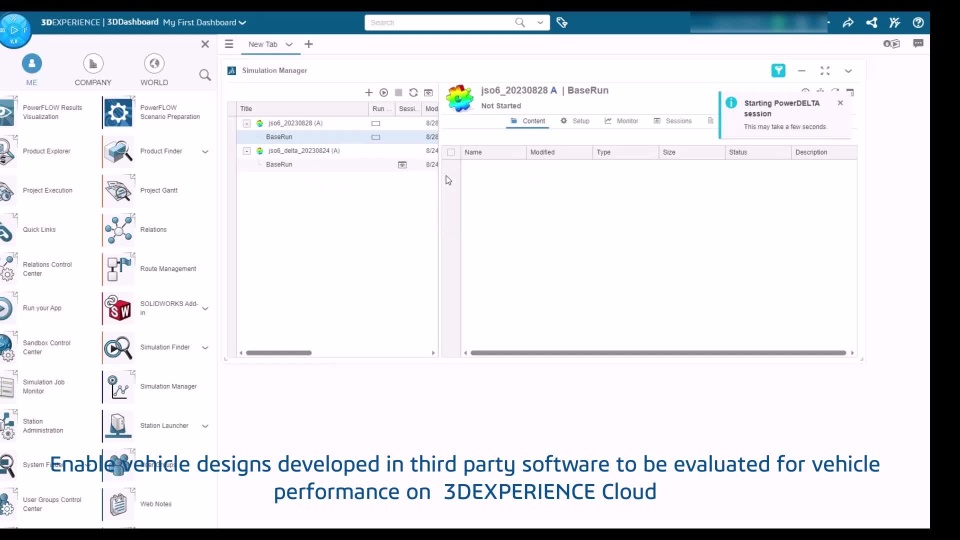Open the New Tab dropdown arrow
The height and width of the screenshot is (540, 960).
(289, 44)
